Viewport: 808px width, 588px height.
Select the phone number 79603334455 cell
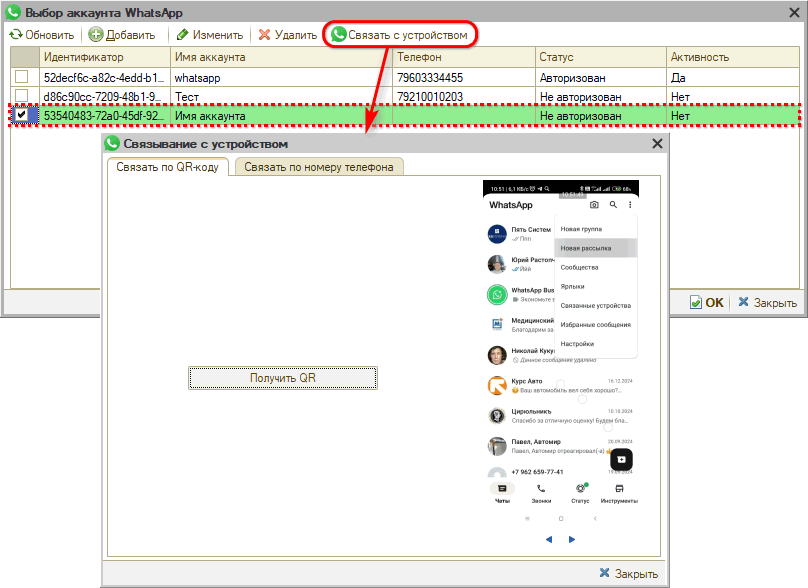(464, 78)
